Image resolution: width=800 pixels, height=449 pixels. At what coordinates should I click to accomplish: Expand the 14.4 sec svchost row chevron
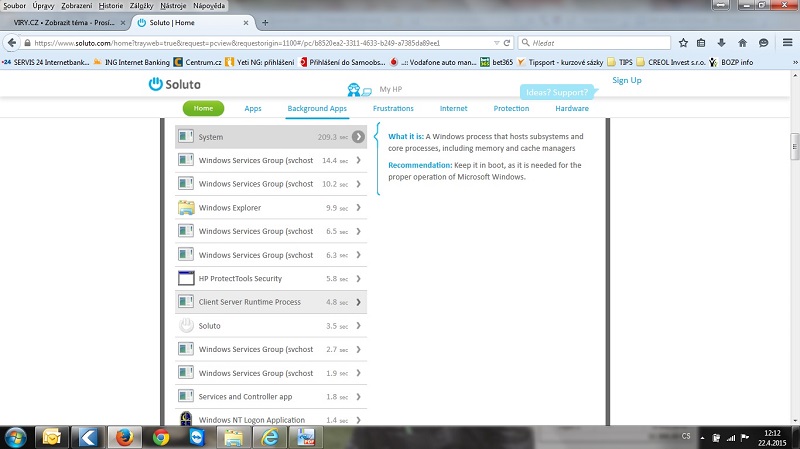click(359, 160)
